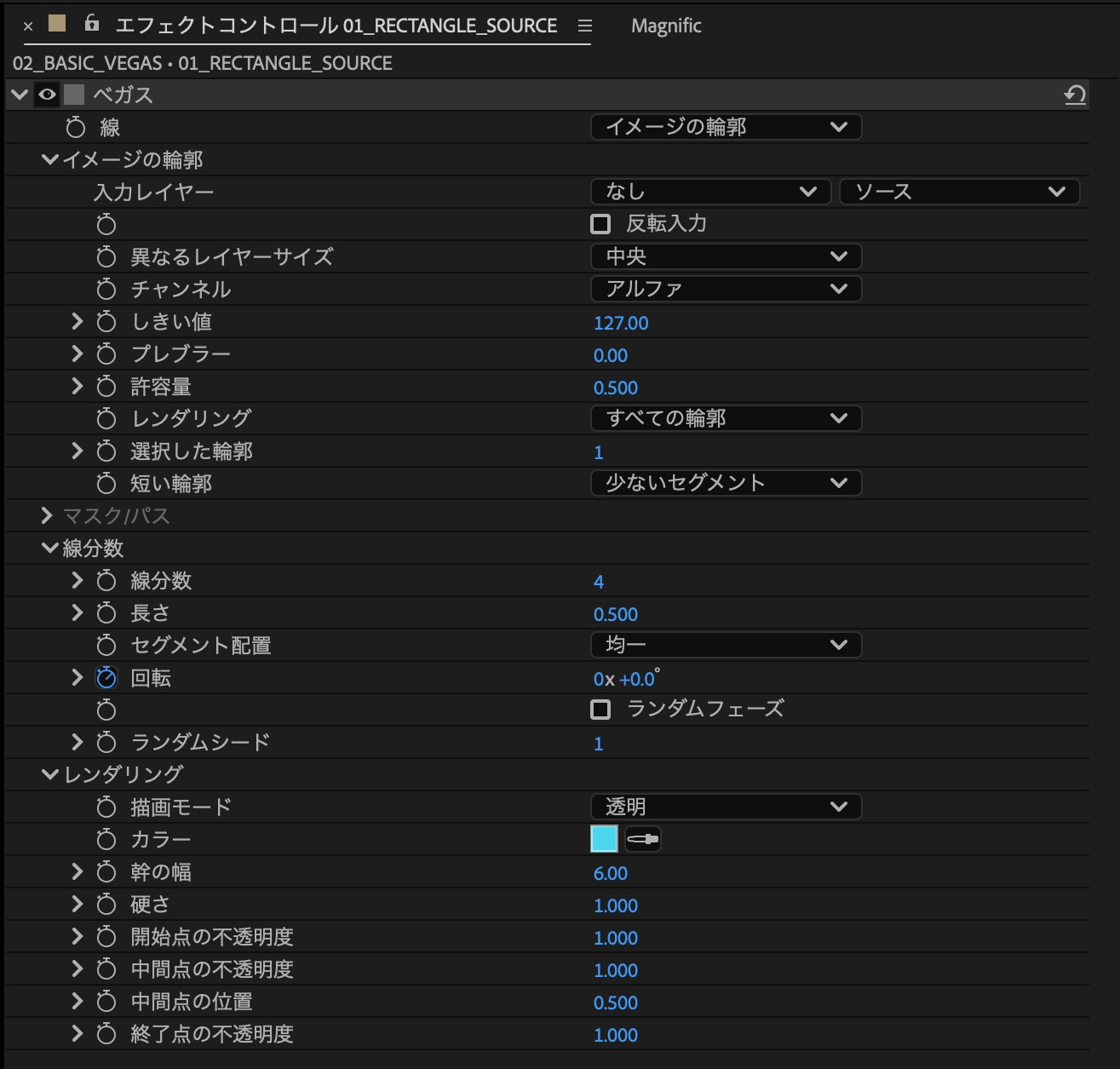Viewport: 1120px width, 1069px height.
Task: Click the 幹の幅 value 6.00
Action: coord(611,873)
